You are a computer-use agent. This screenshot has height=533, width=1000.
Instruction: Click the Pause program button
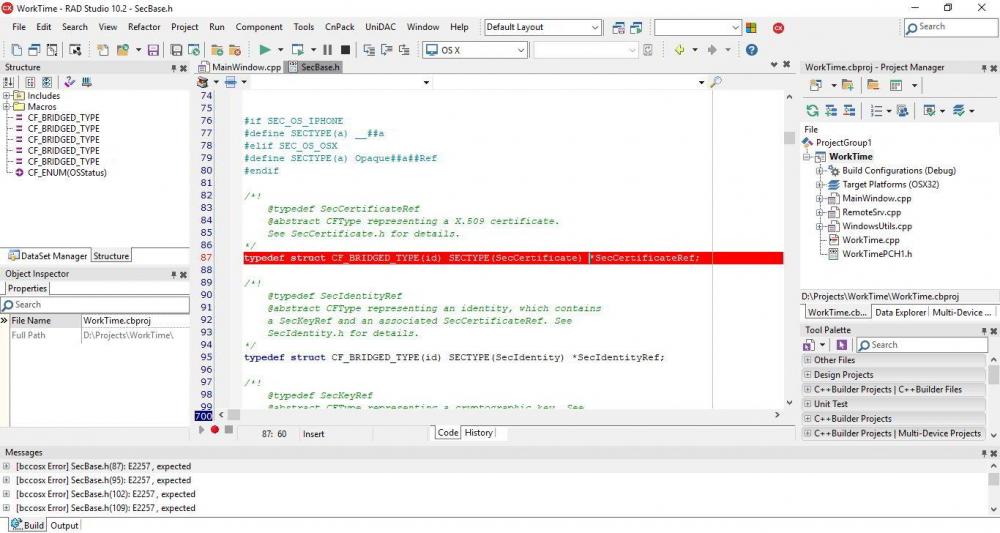(328, 50)
